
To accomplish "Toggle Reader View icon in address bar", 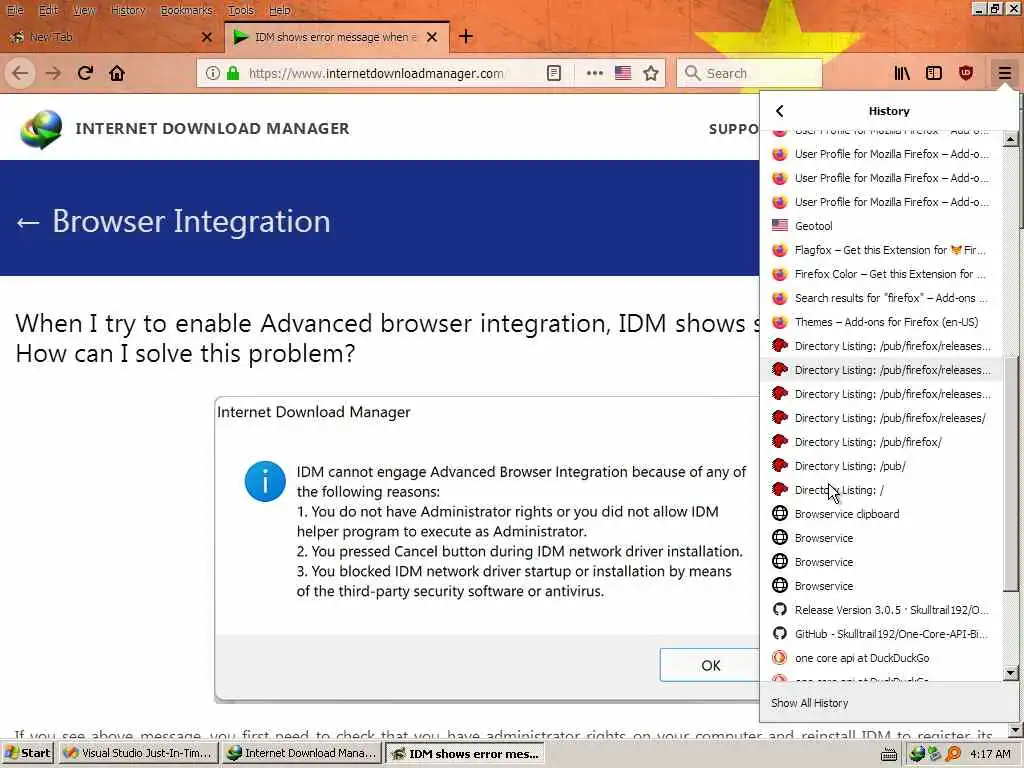I will (554, 73).
